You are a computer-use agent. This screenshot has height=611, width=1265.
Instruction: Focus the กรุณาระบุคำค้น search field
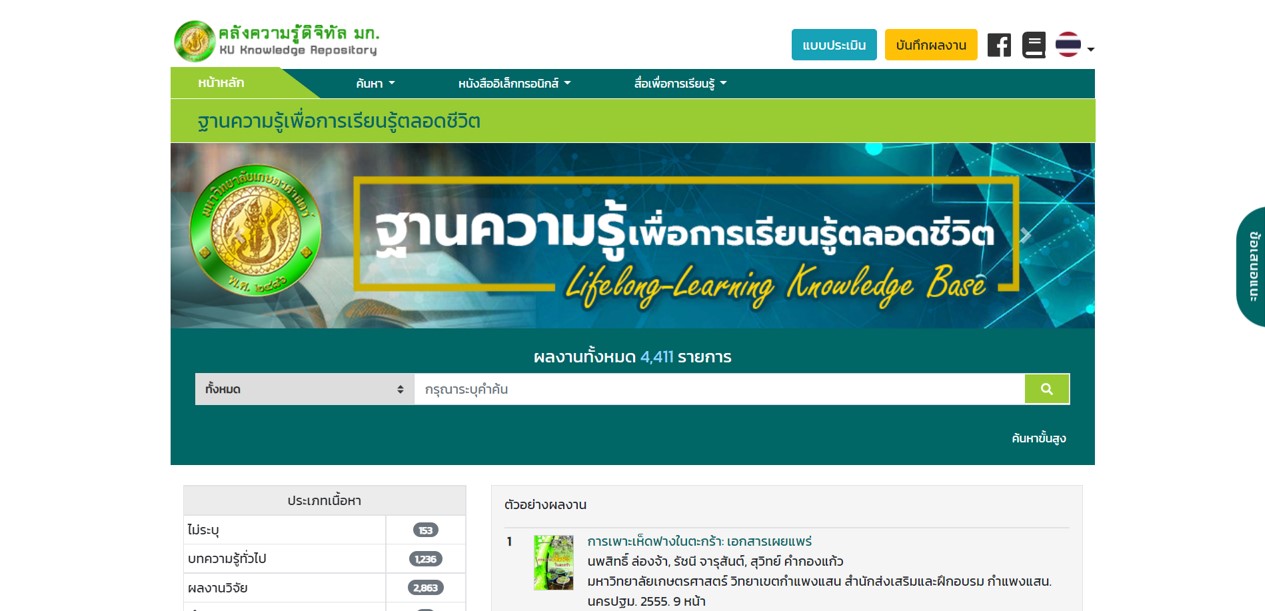(x=719, y=389)
